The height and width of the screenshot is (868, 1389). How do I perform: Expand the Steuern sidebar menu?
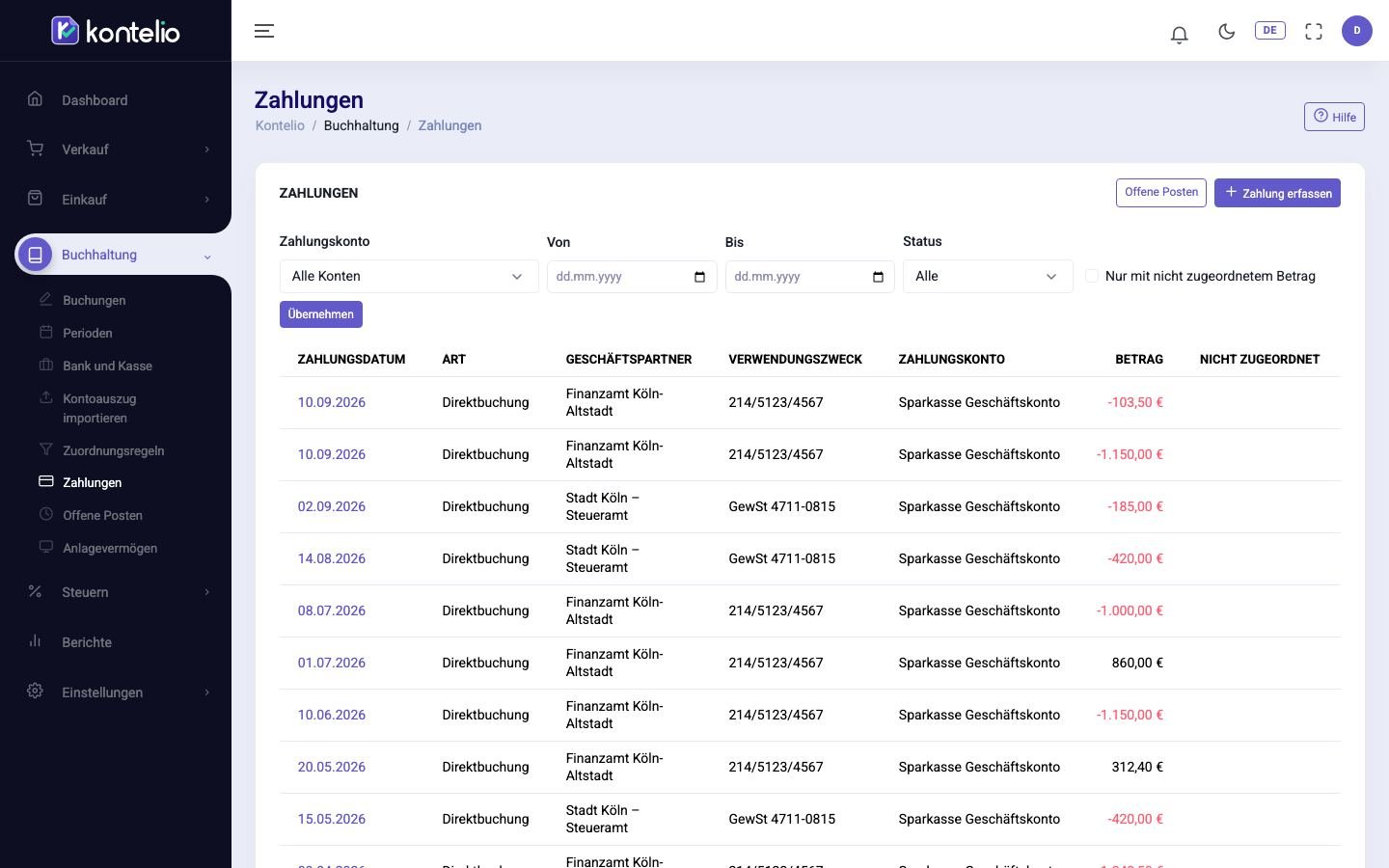point(116,592)
